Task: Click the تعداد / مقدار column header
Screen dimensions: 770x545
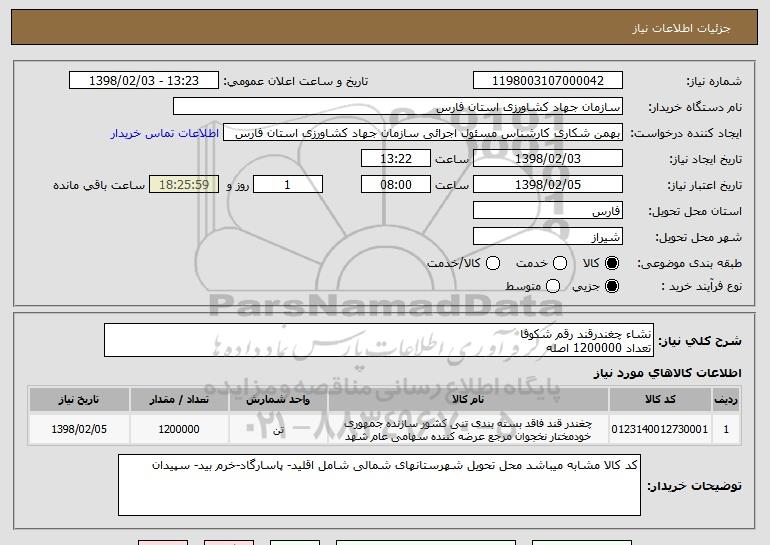Action: click(179, 399)
